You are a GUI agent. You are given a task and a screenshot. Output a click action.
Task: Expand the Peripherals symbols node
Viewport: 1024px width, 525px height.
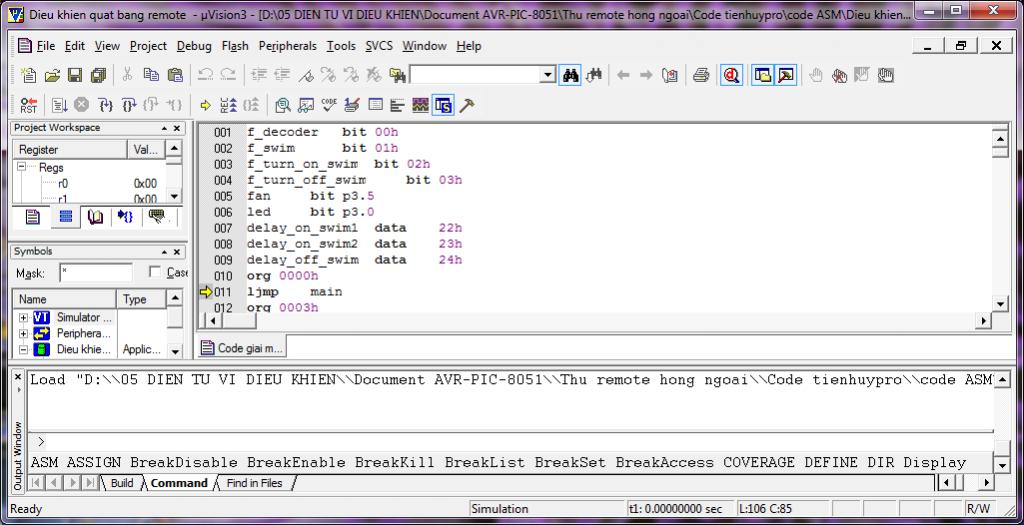(x=24, y=333)
